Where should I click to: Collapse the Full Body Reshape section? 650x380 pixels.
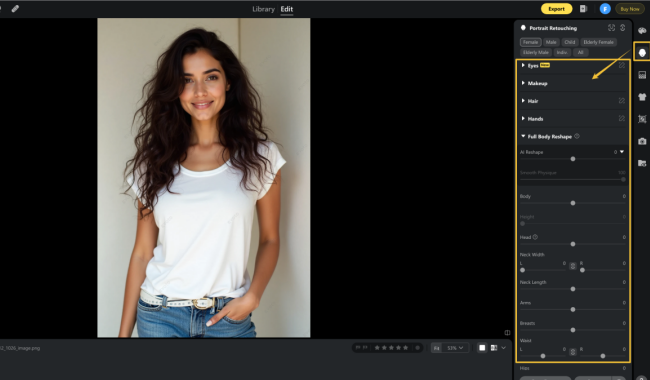point(523,136)
